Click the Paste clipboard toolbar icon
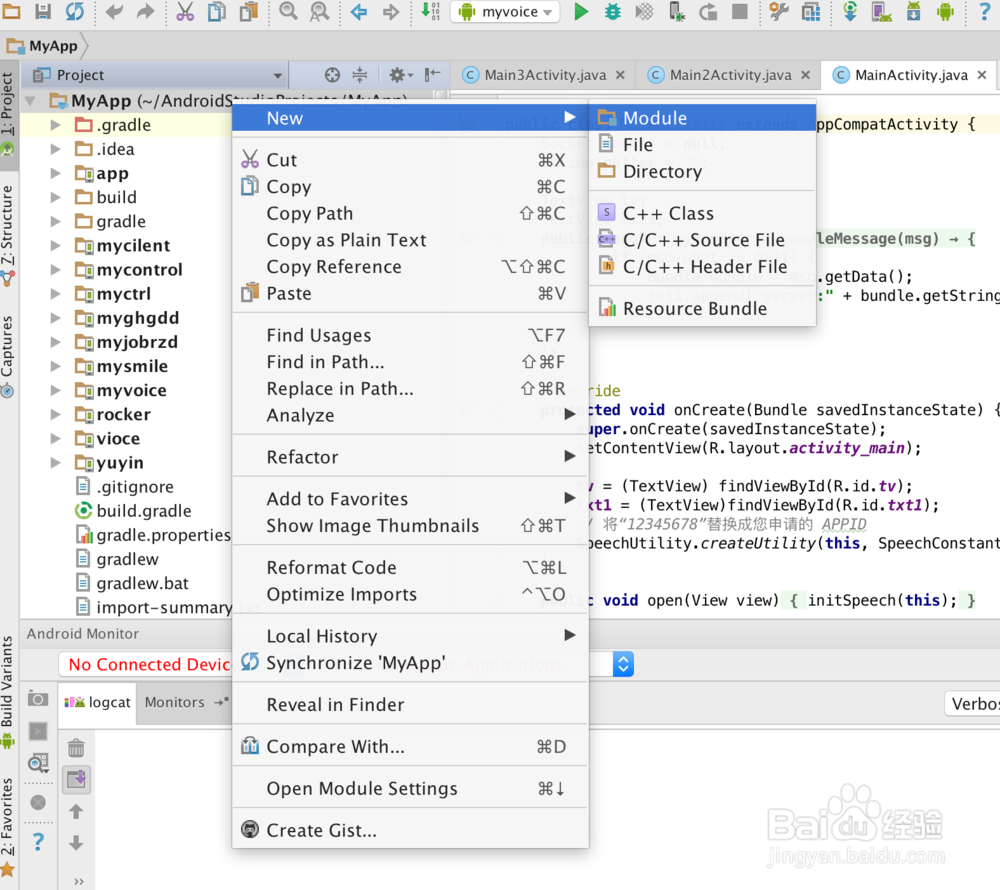The image size is (1000, 890). (x=248, y=11)
